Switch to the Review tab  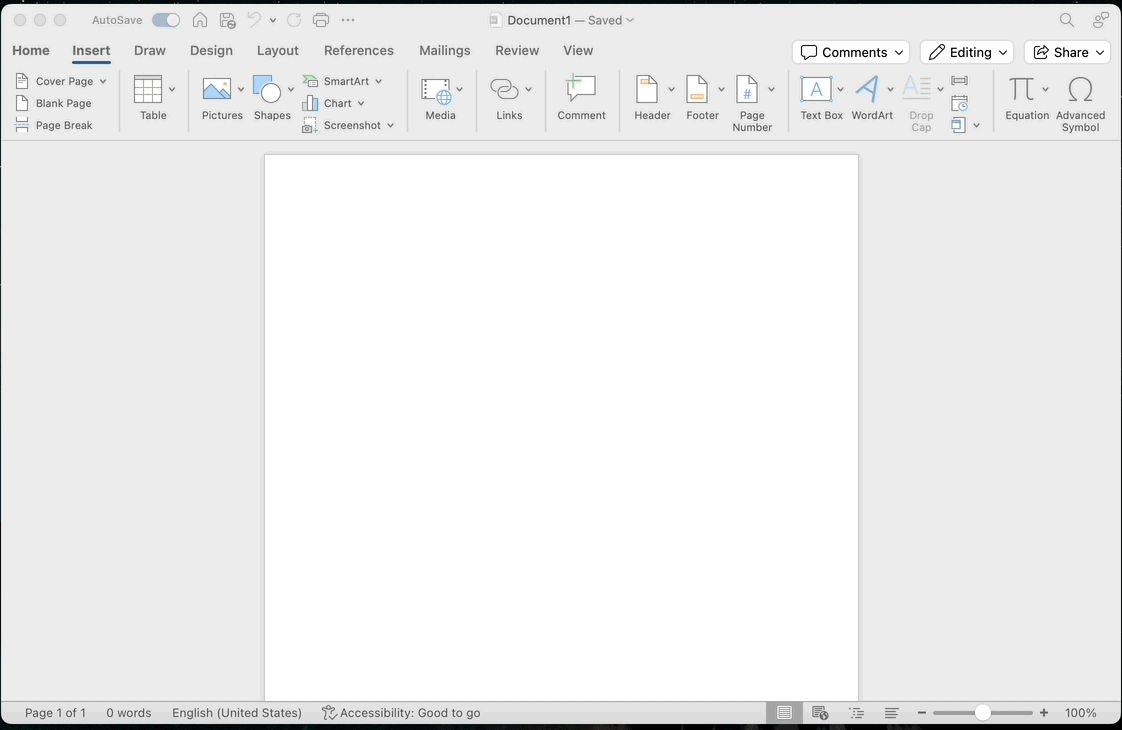(x=517, y=50)
